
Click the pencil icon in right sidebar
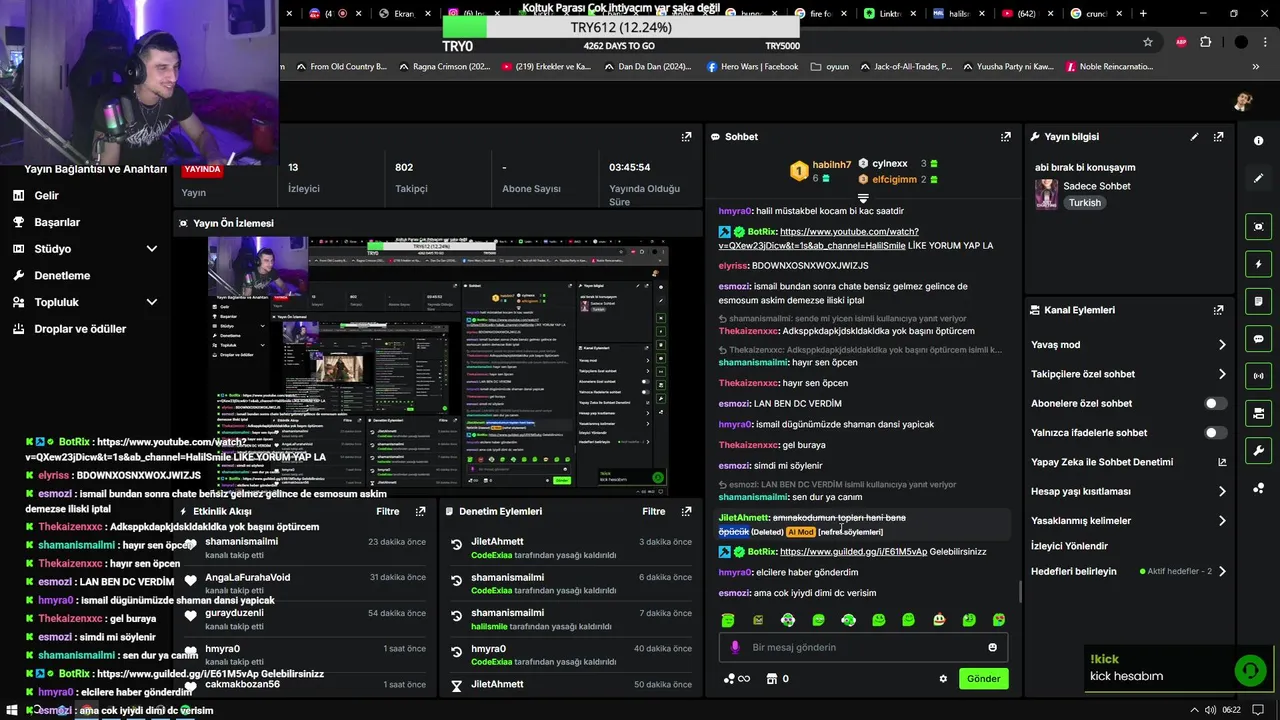[1258, 178]
